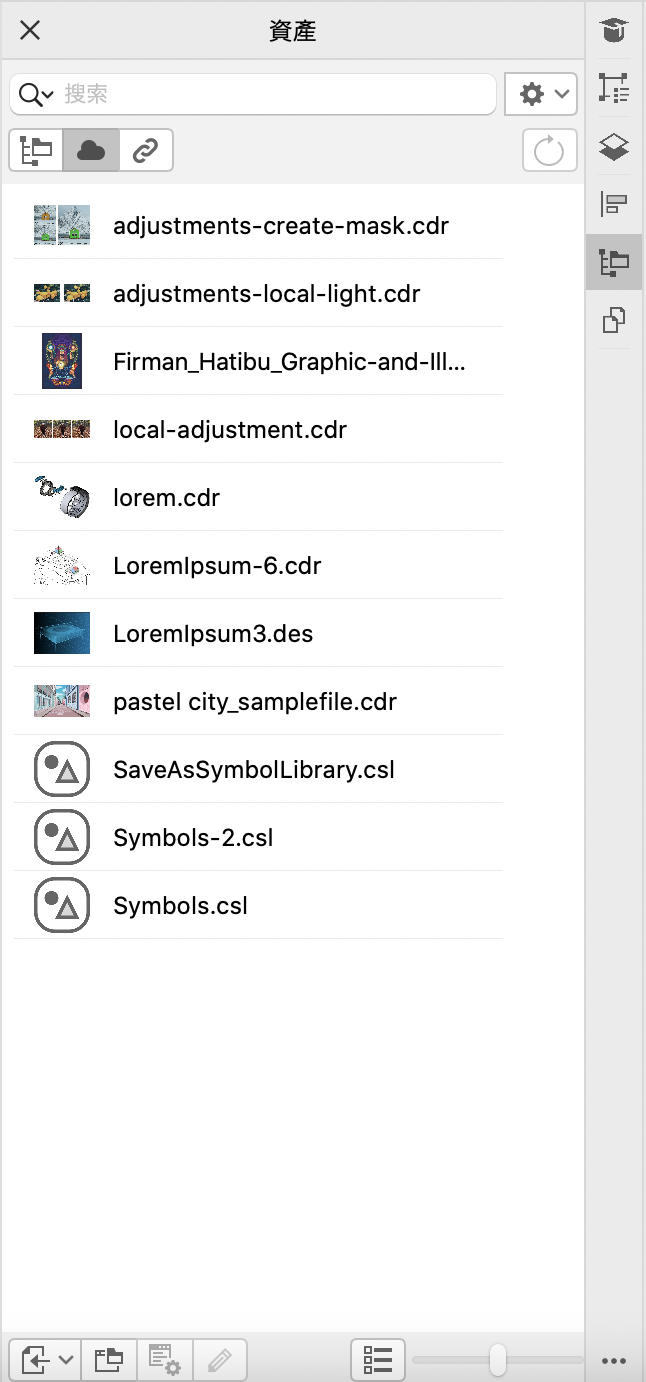Click the edit pencil icon

(220, 1360)
